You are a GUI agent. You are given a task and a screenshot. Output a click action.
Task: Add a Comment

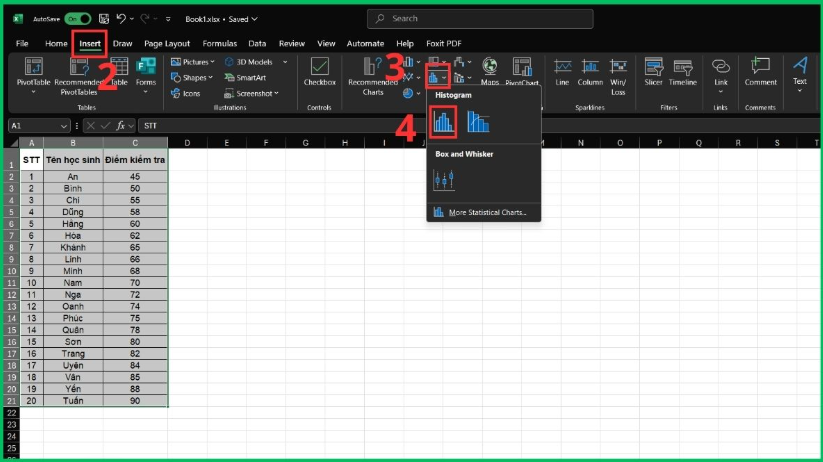click(x=760, y=72)
